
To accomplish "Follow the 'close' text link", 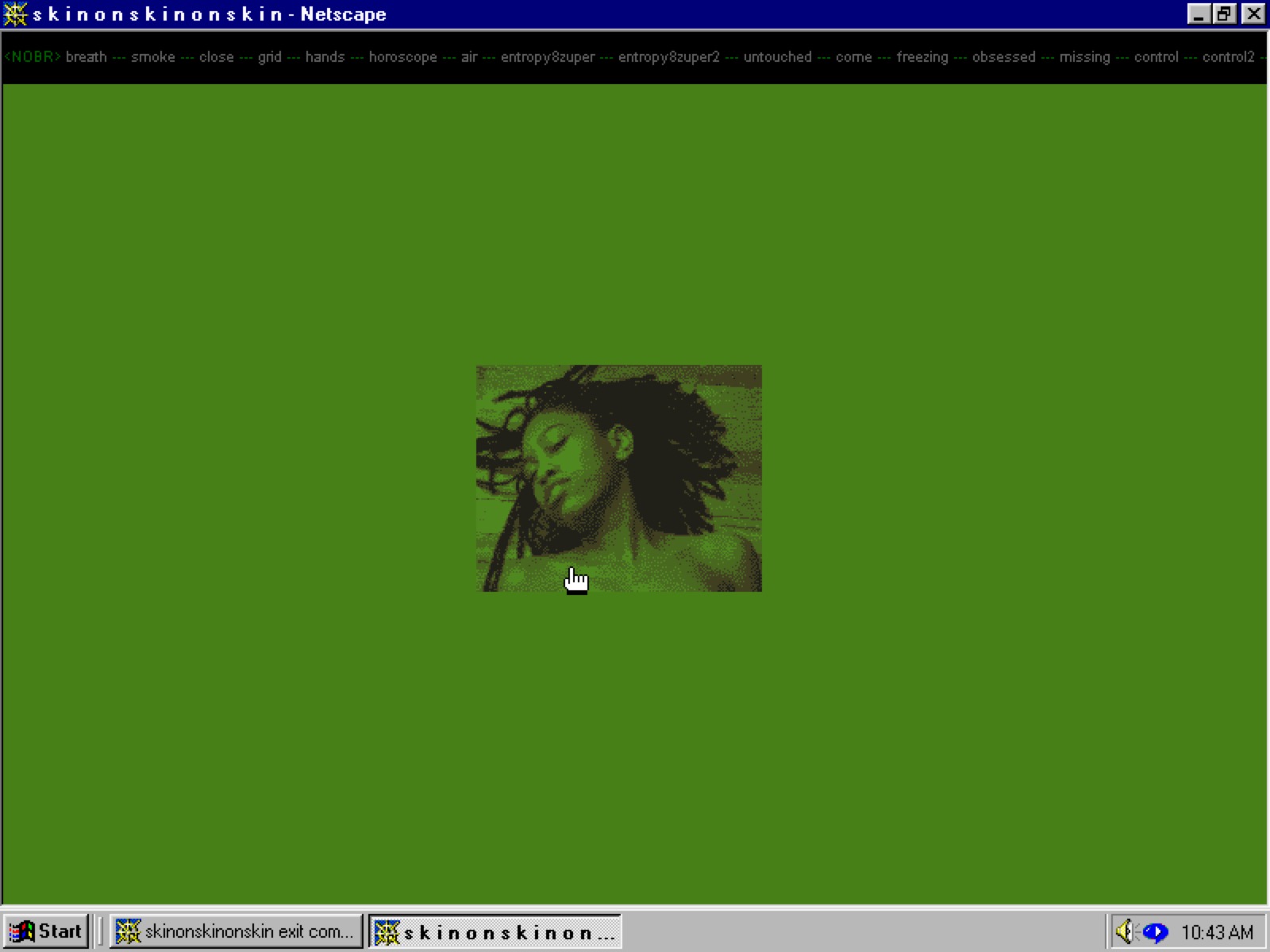I will 217,57.
